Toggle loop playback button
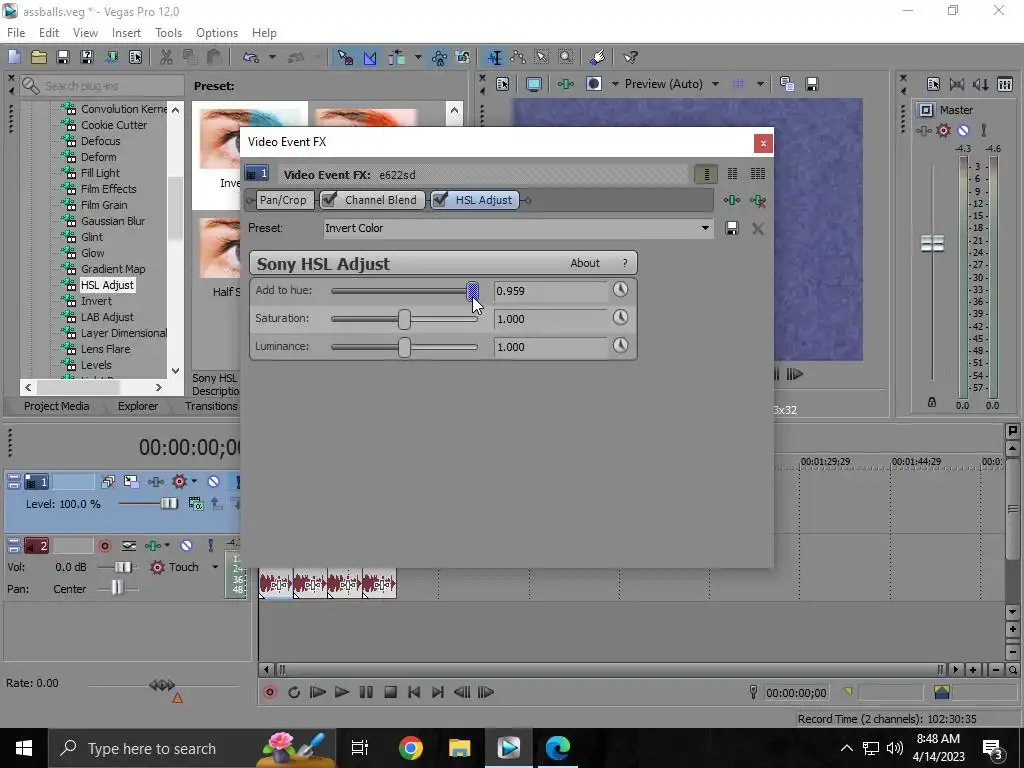Viewport: 1024px width, 768px height. pos(293,692)
